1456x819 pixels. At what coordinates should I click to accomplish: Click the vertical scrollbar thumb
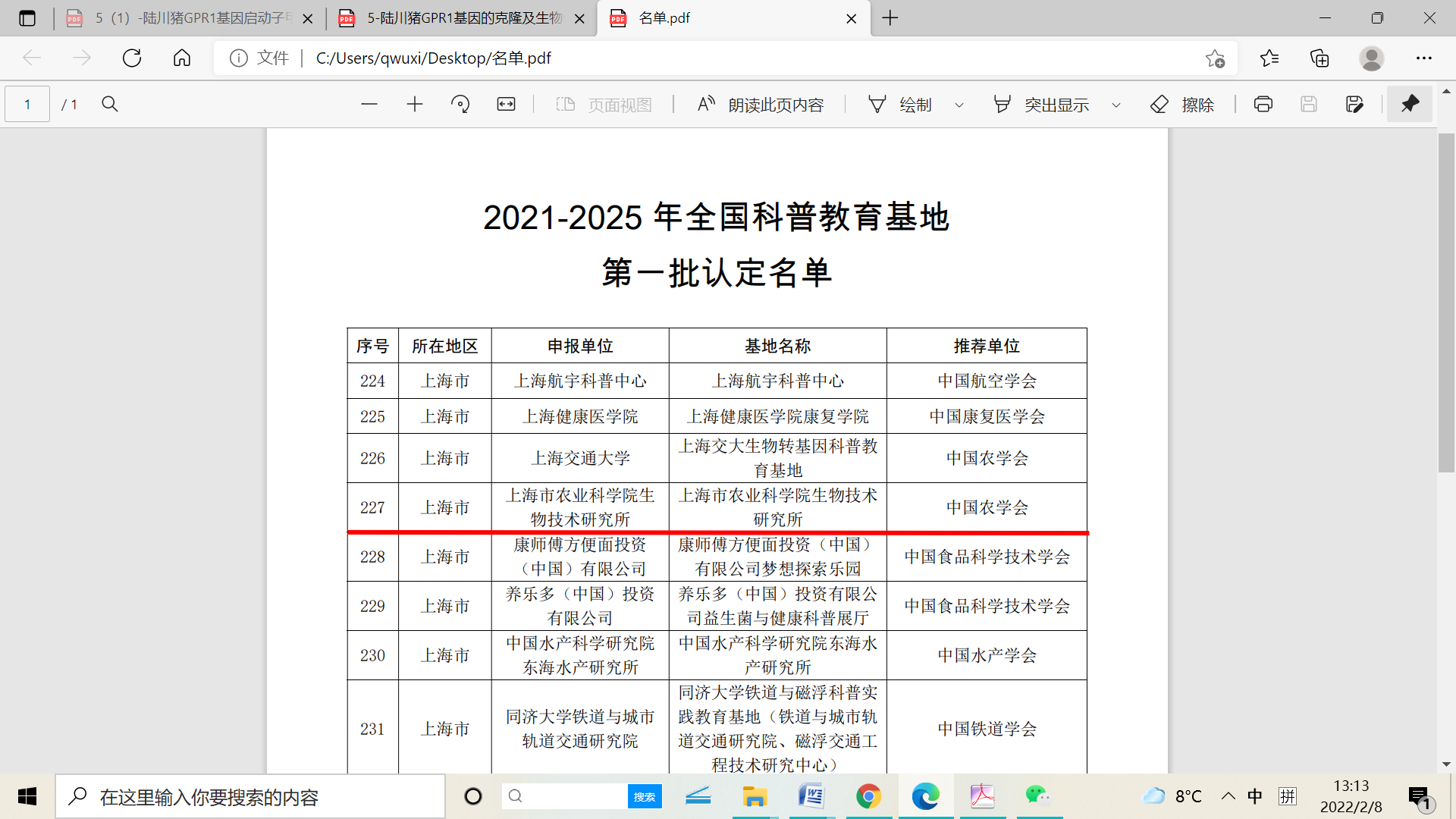1446,303
